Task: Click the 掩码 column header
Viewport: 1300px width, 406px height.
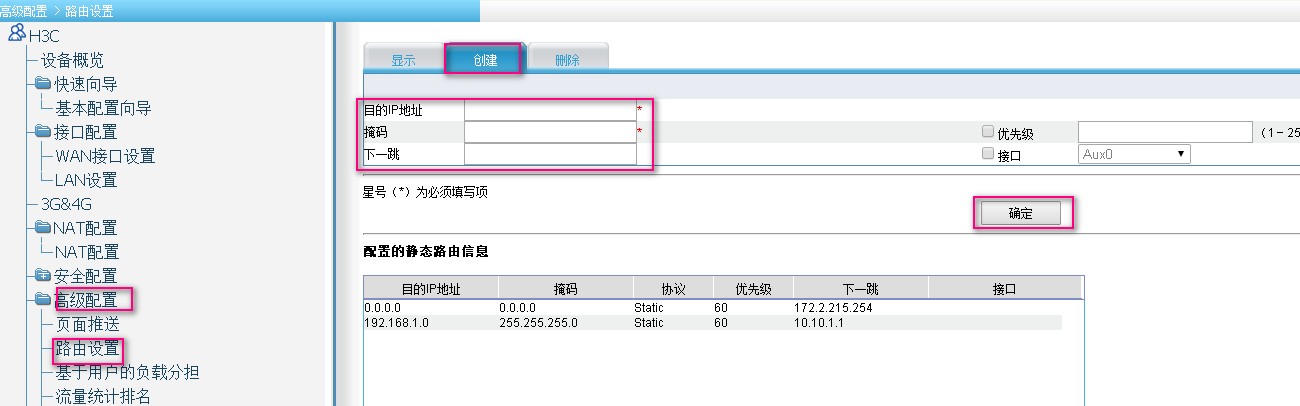Action: point(565,288)
